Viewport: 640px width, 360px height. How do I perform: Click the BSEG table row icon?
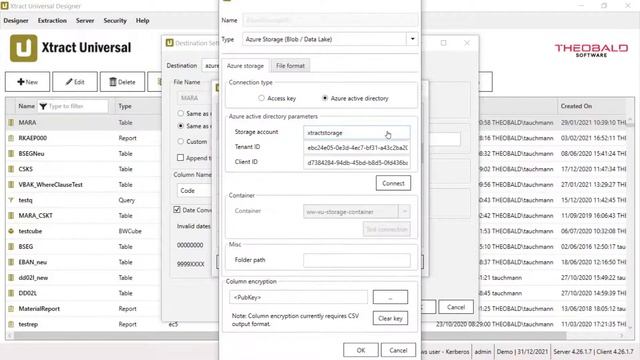(x=11, y=247)
